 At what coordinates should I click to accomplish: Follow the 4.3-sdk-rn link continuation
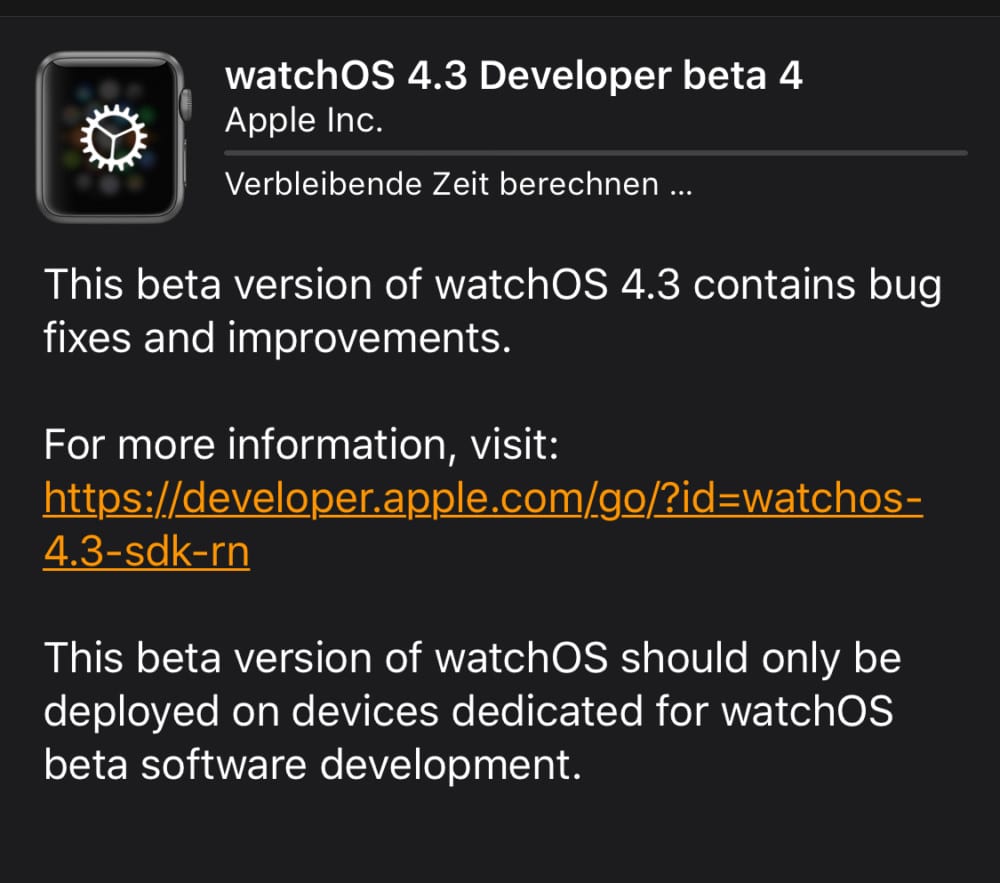tap(146, 551)
